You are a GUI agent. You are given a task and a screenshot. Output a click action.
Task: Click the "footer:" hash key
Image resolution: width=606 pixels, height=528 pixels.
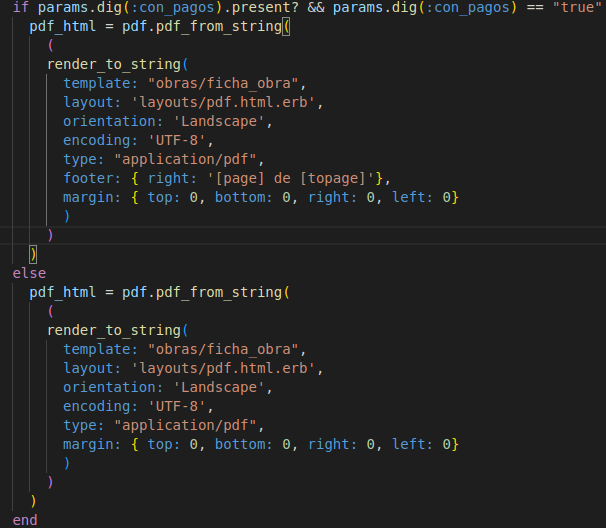(92, 178)
